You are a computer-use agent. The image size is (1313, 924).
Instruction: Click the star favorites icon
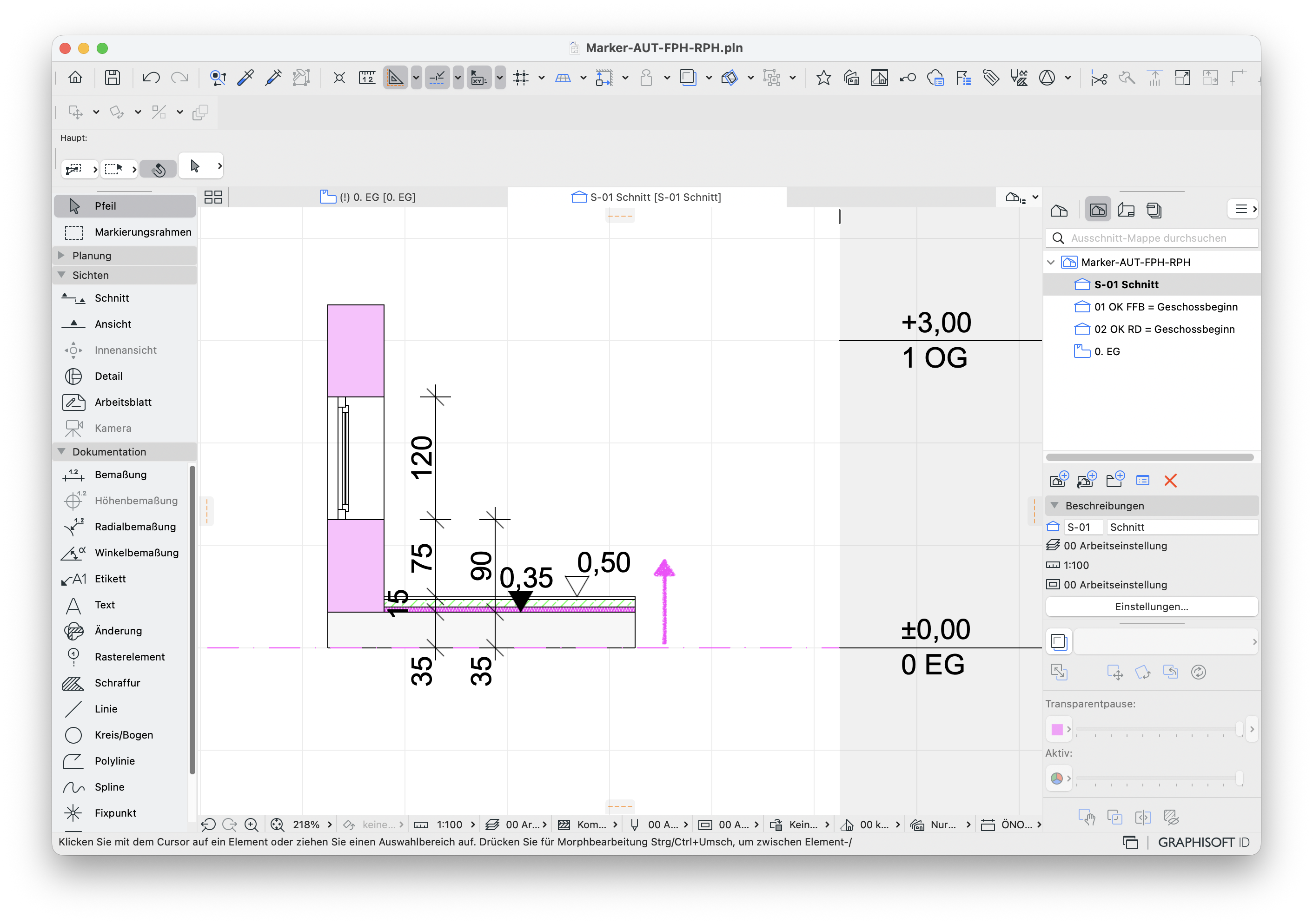[x=823, y=77]
